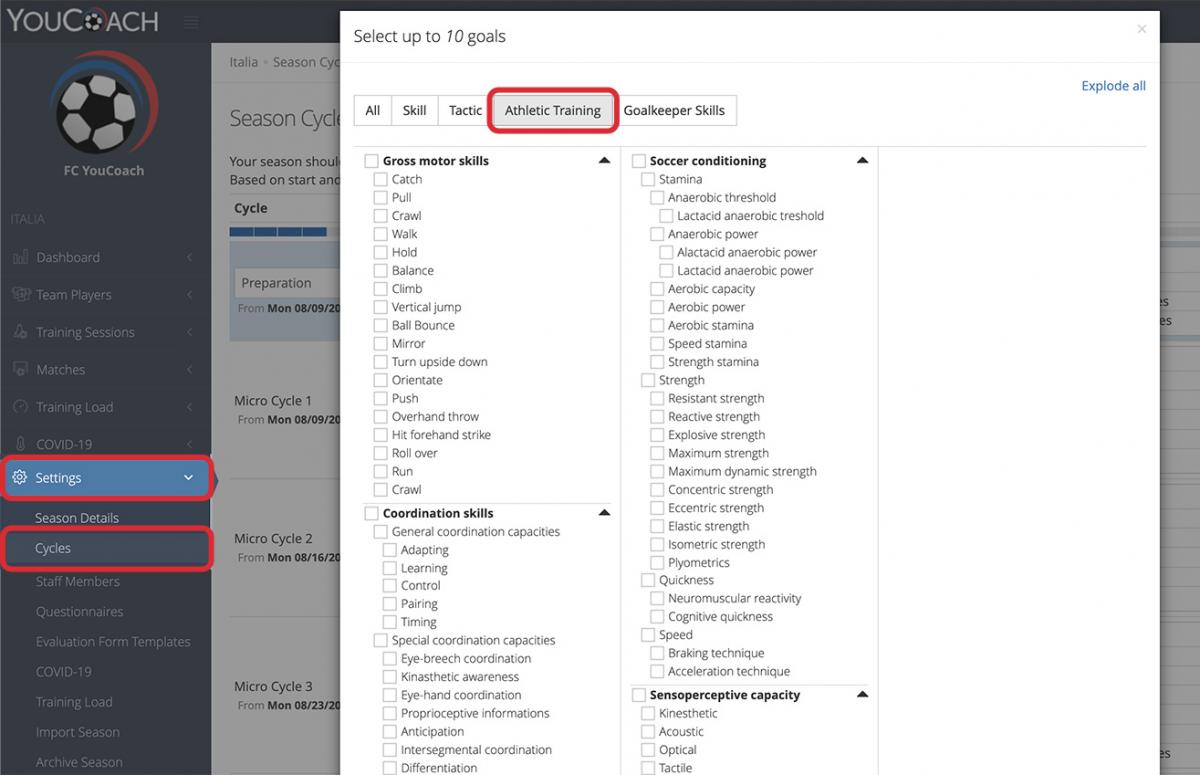Collapse the Coordination skills section arrow
Image resolution: width=1200 pixels, height=775 pixels.
(604, 513)
